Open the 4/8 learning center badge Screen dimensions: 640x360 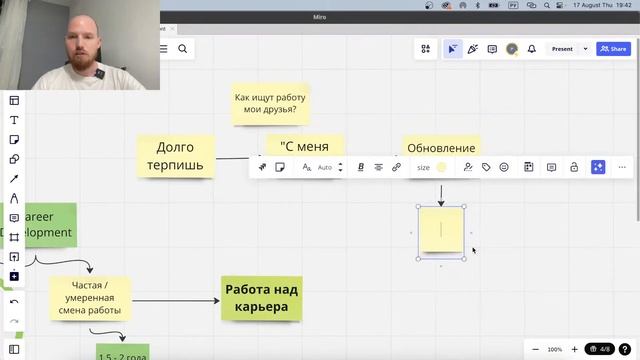(600, 349)
